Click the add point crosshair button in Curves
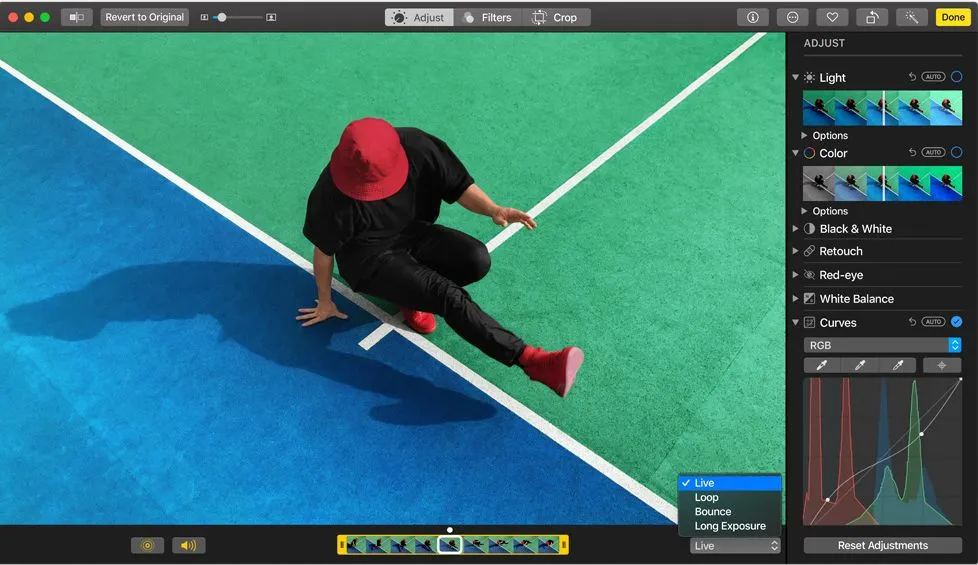Image resolution: width=978 pixels, height=565 pixels. click(941, 365)
